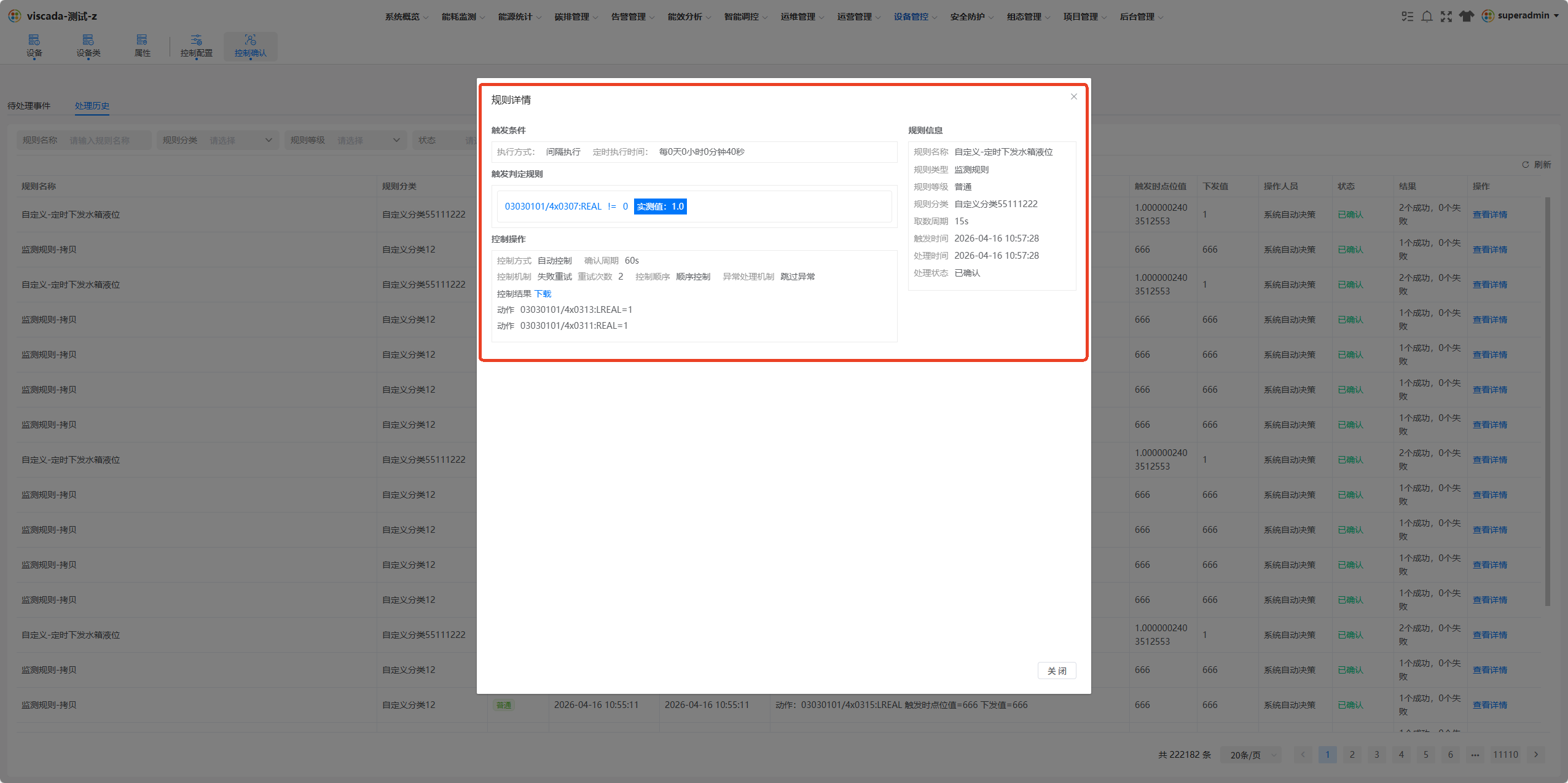1568x783 pixels.
Task: Expand the 系统概览 menu
Action: click(x=407, y=17)
